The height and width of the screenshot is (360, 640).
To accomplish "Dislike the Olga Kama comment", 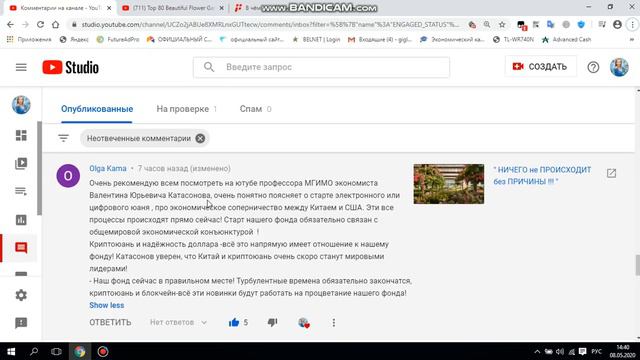I will 272,322.
